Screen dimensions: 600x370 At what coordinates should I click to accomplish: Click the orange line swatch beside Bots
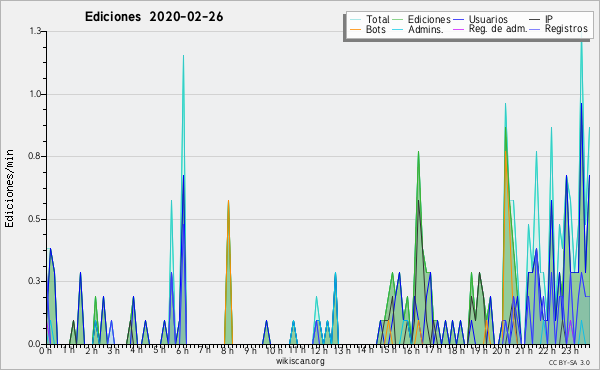coord(355,29)
